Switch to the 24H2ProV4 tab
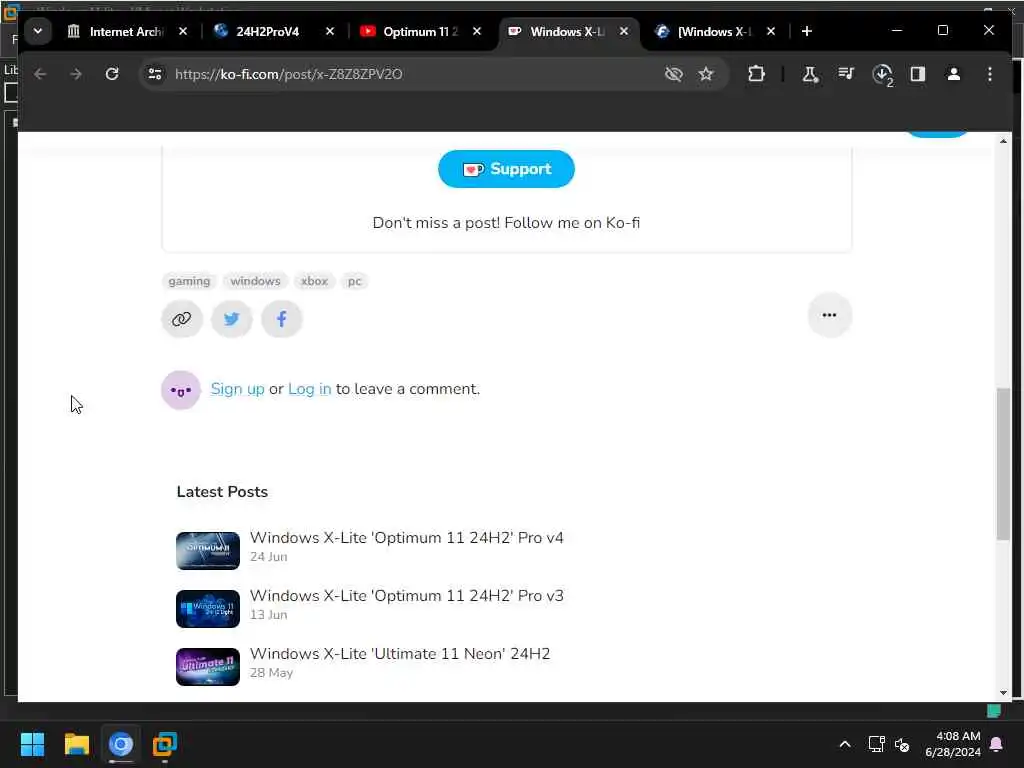1024x768 pixels. [274, 31]
